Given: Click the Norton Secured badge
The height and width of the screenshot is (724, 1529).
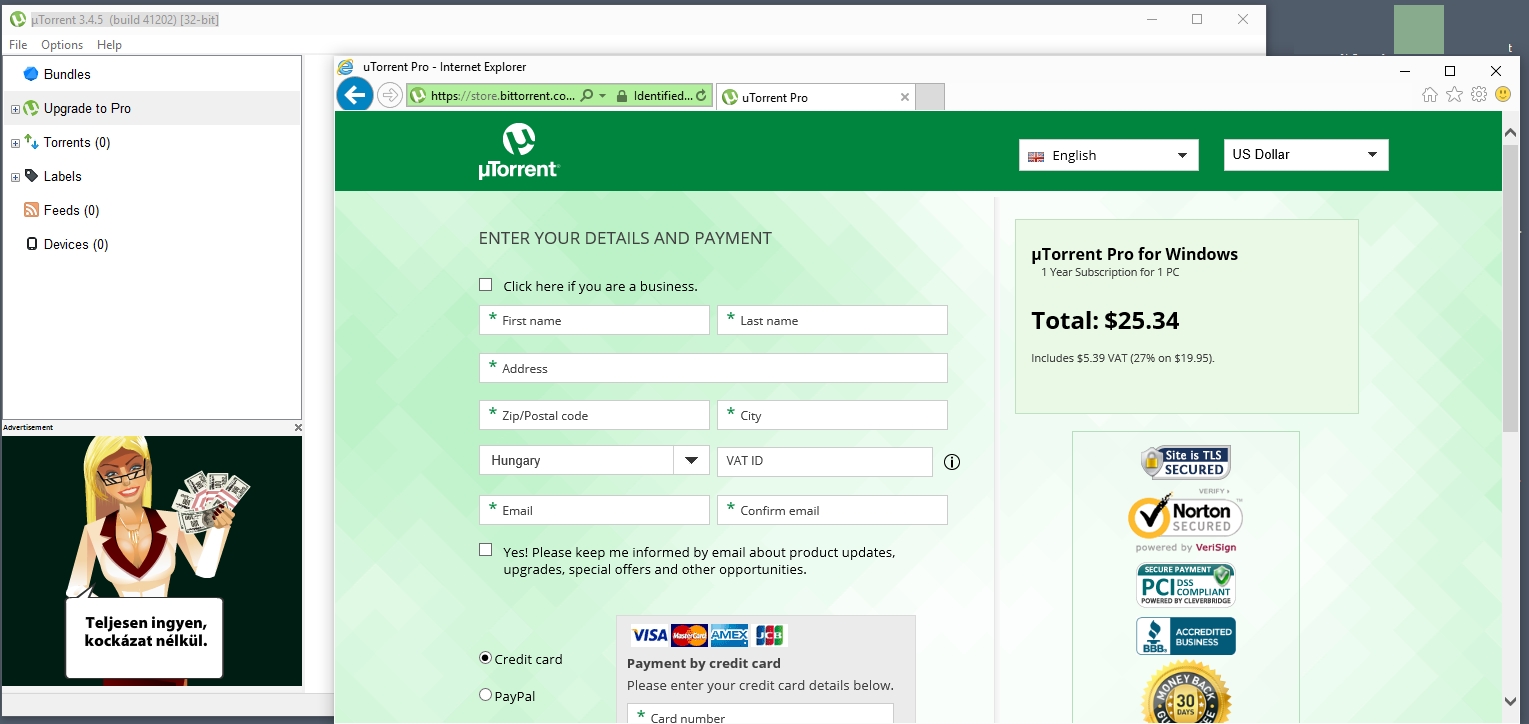Looking at the screenshot, I should click(1186, 518).
